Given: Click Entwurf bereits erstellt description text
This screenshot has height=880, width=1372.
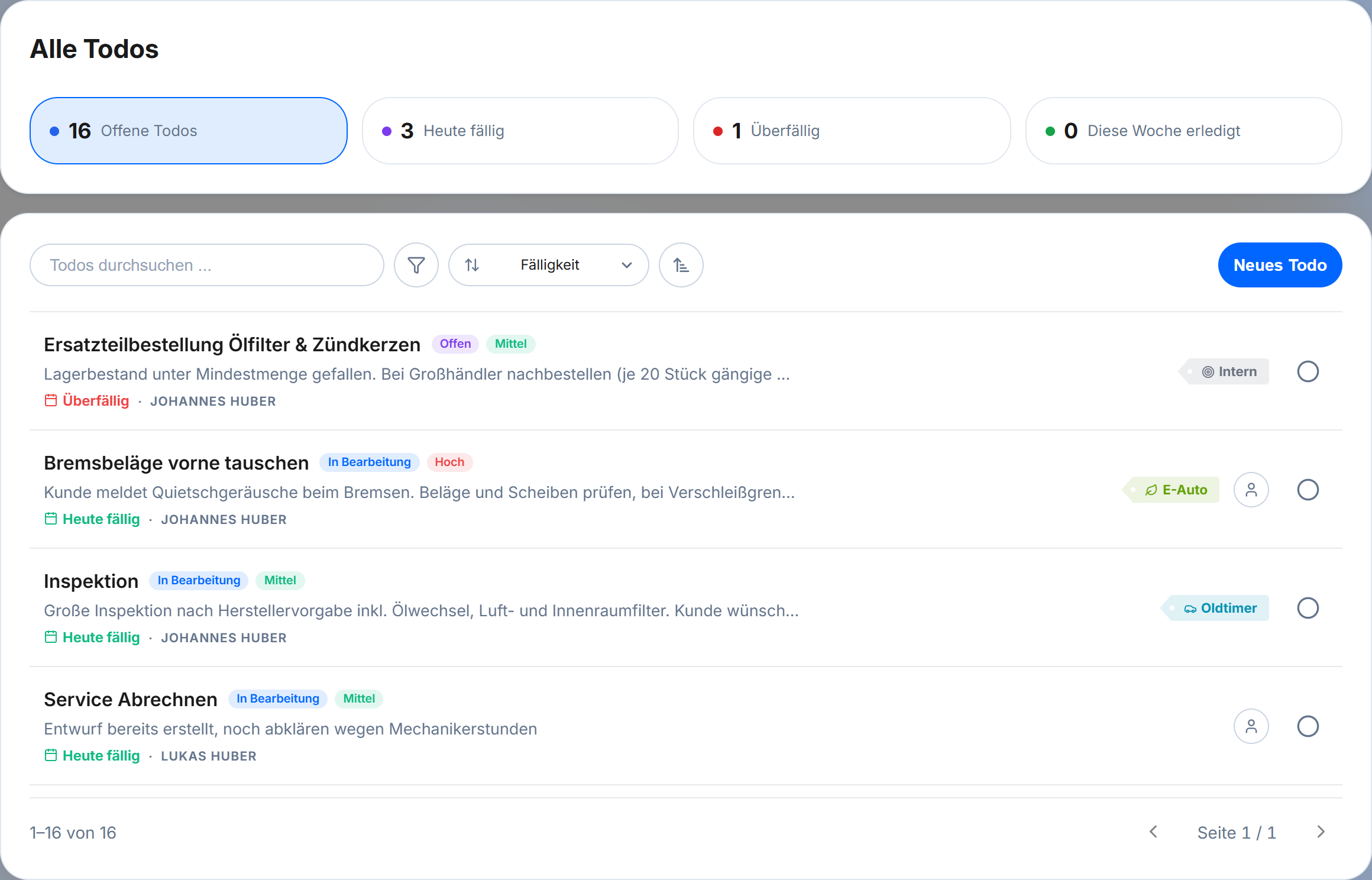Looking at the screenshot, I should point(290,729).
